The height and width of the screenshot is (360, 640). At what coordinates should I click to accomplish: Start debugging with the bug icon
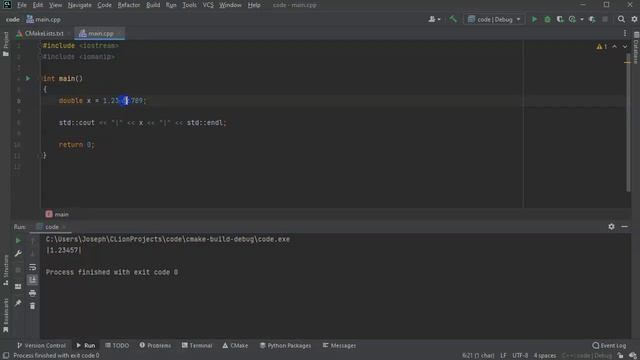[547, 19]
